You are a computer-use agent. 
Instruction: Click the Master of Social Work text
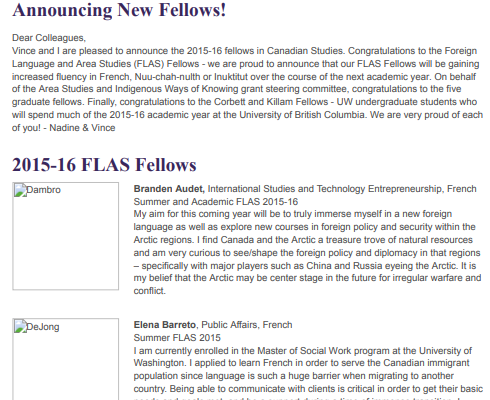point(304,351)
